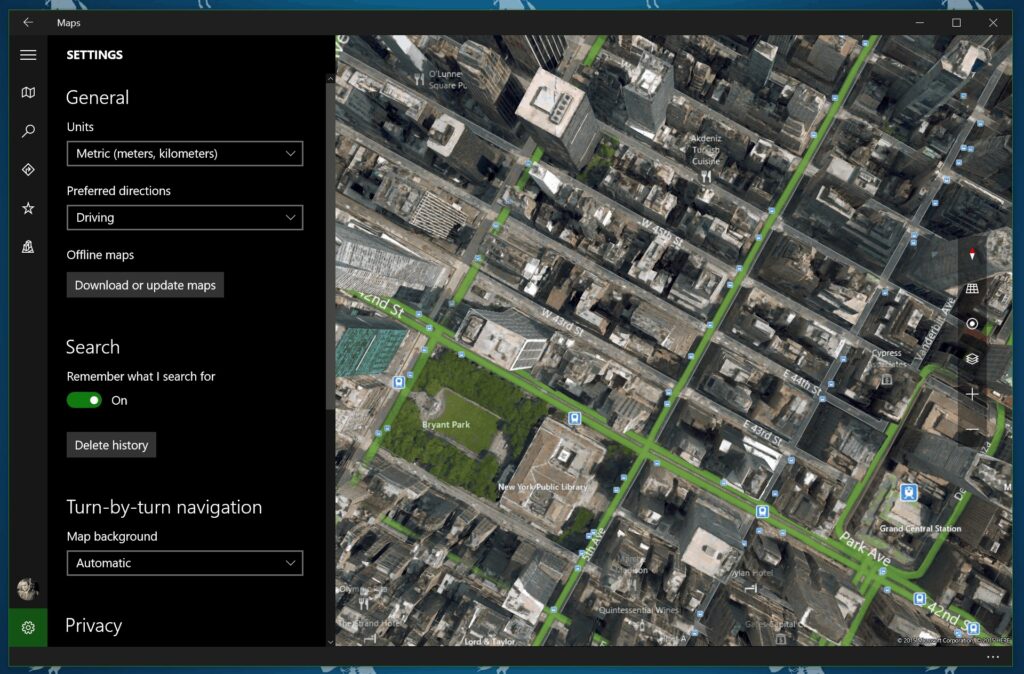Click the General section heading

tap(97, 97)
